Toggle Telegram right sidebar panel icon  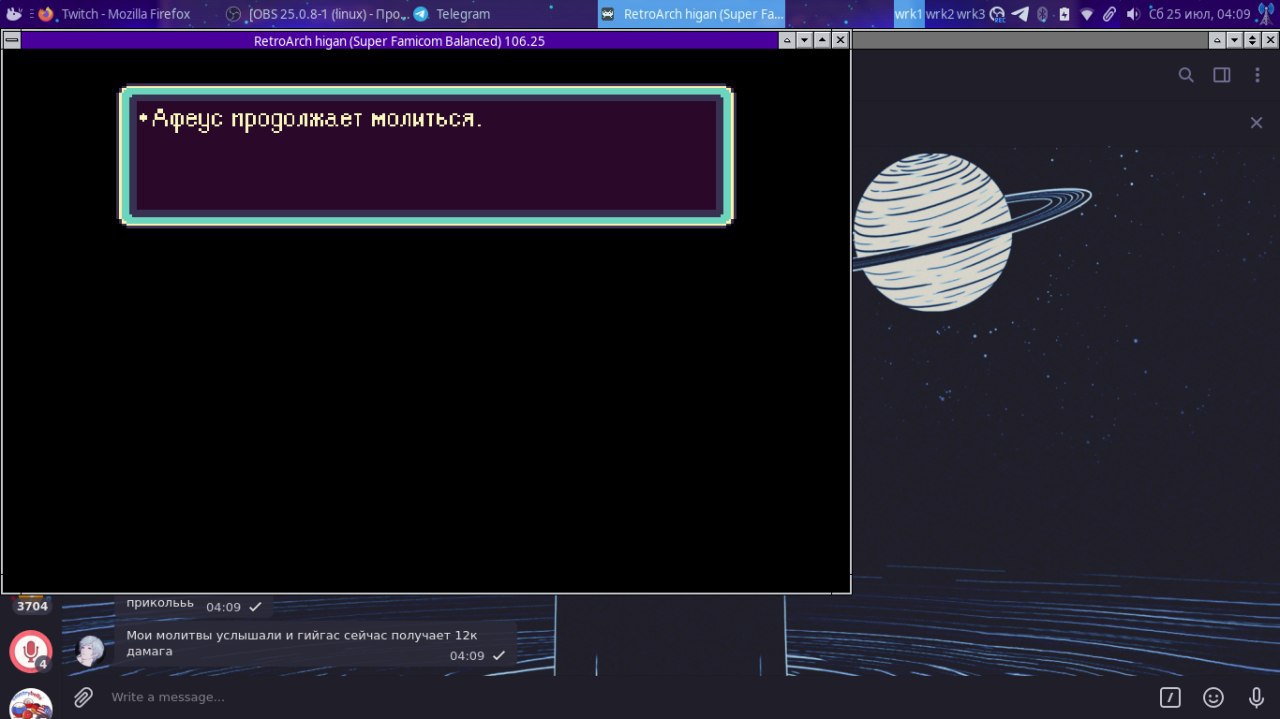coord(1221,75)
